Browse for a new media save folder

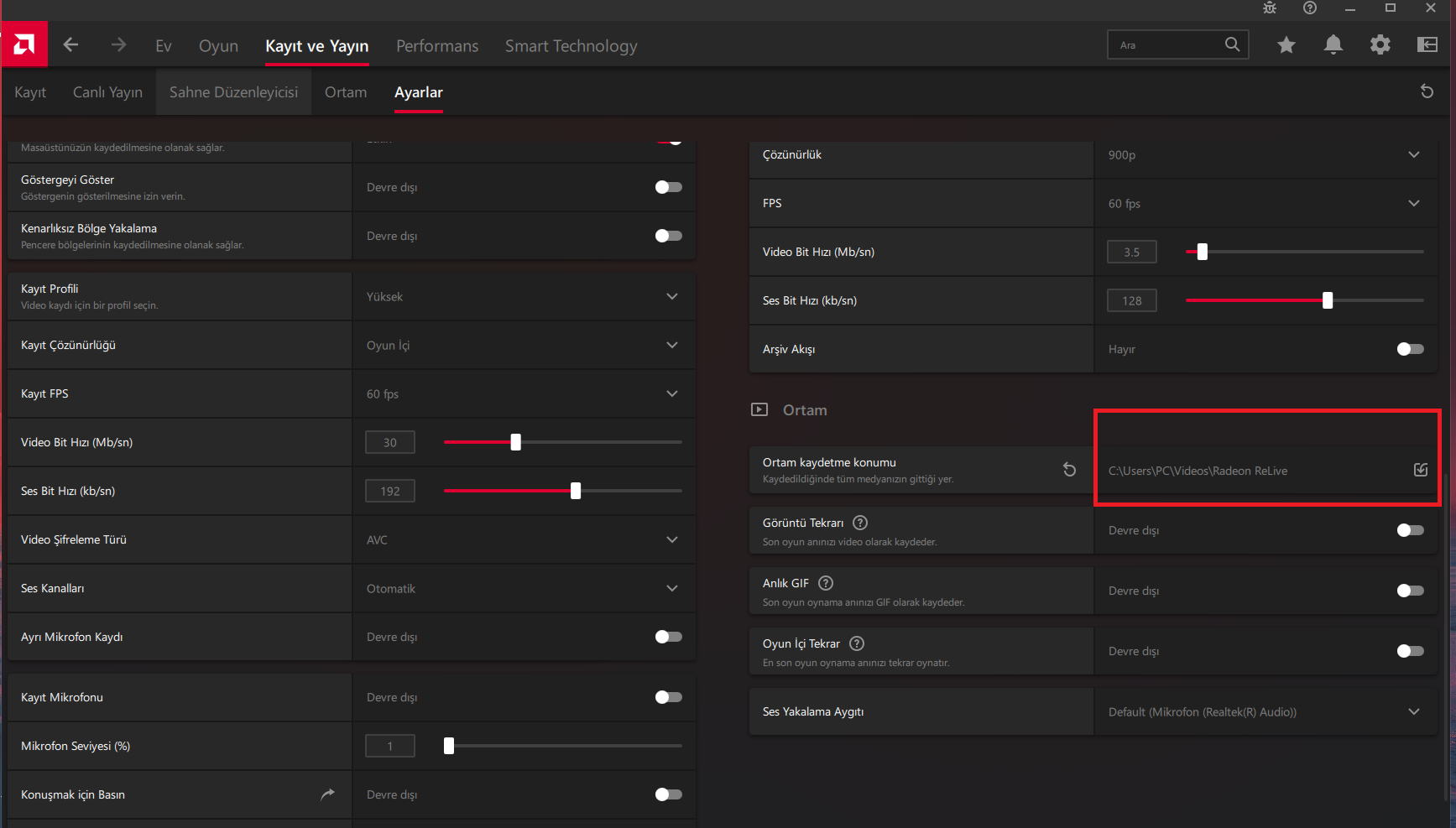pyautogui.click(x=1420, y=470)
